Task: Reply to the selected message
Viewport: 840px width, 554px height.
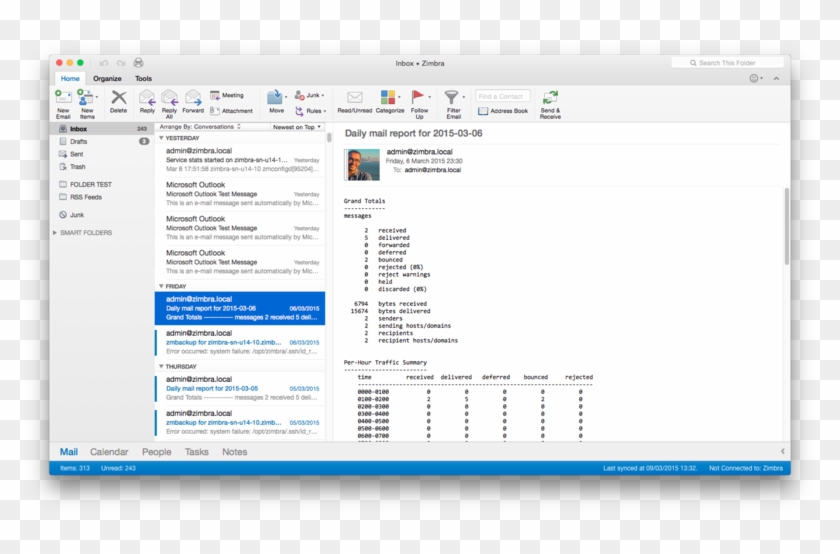Action: point(147,102)
